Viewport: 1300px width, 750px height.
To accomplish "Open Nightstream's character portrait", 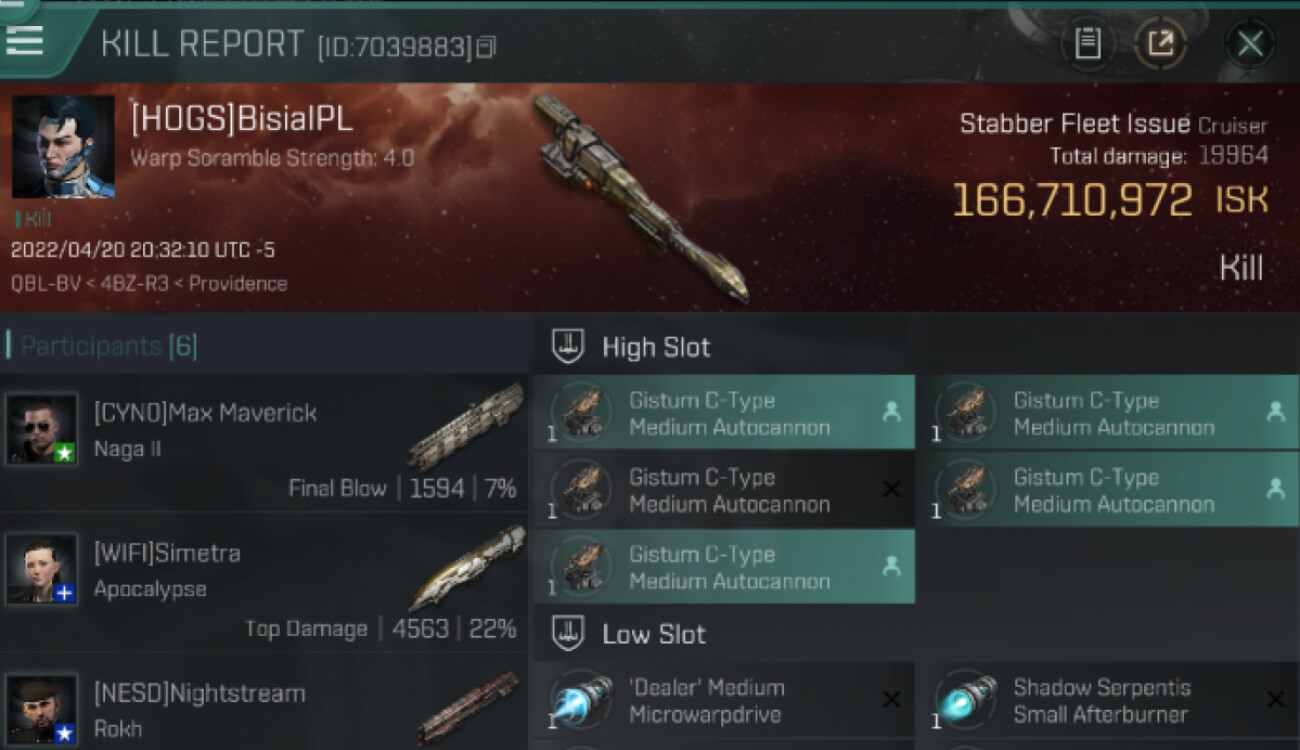I will 41,708.
